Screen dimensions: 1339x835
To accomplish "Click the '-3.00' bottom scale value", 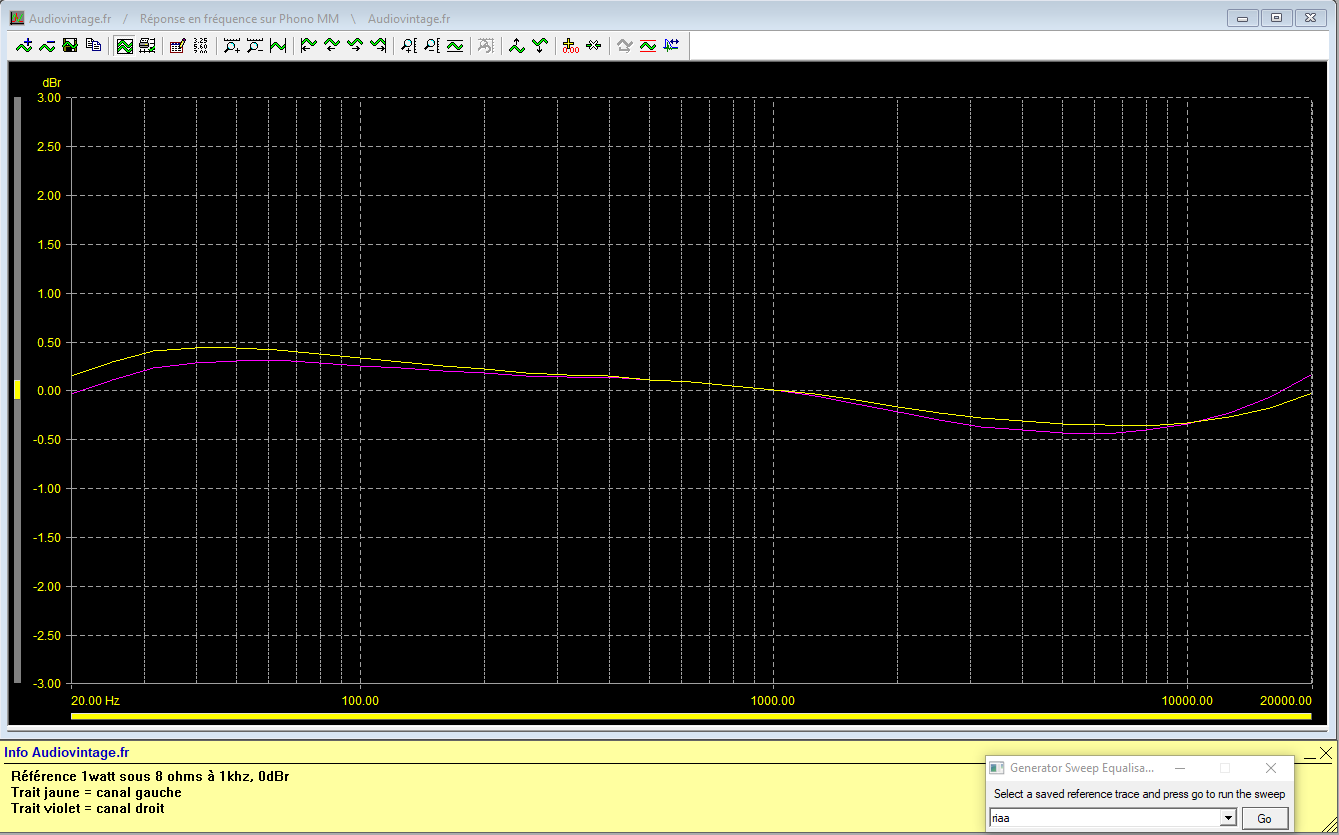I will point(46,684).
